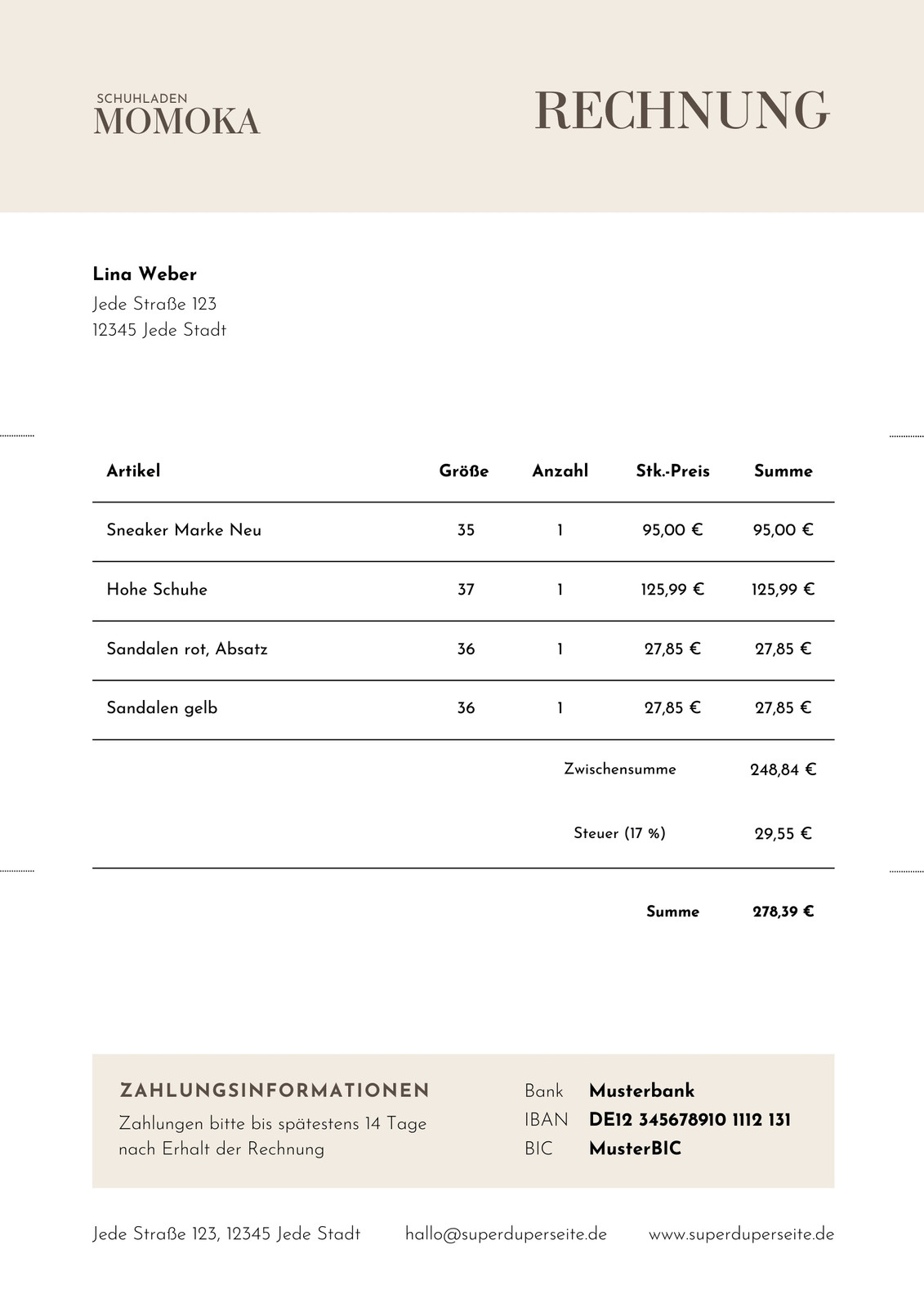The width and height of the screenshot is (924, 1307).
Task: Select the Hohe Schuhe item
Action: (157, 589)
